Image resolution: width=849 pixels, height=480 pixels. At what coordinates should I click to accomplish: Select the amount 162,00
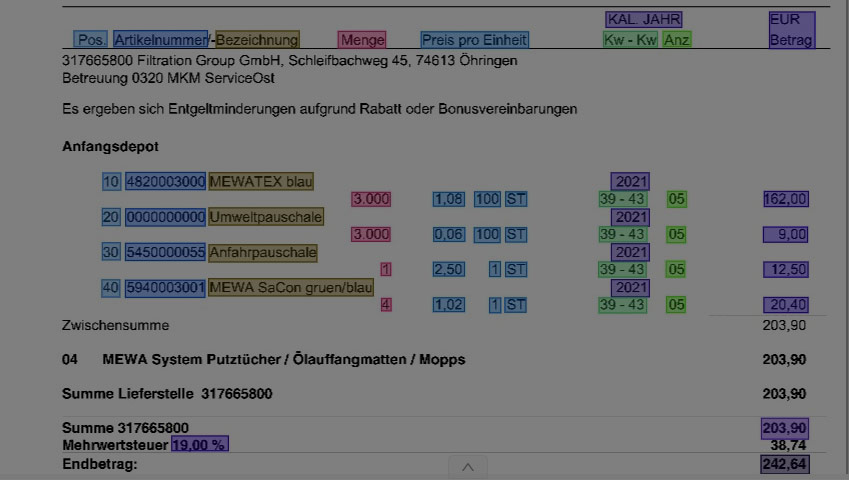click(x=786, y=199)
